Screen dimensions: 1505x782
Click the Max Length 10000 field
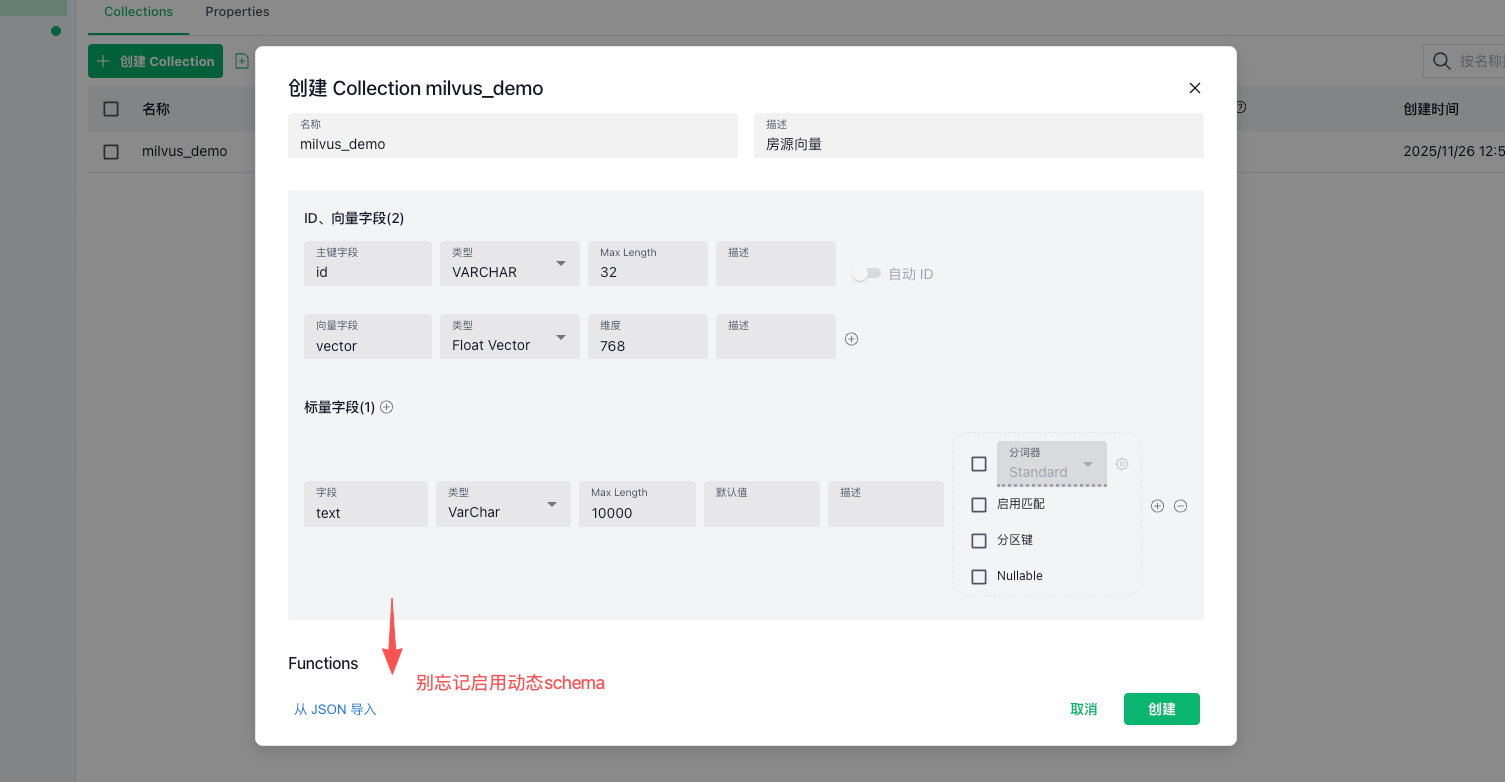pyautogui.click(x=637, y=504)
